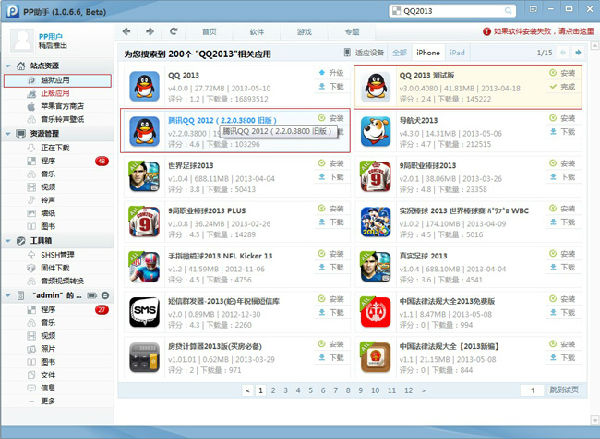Image resolution: width=600 pixels, height=439 pixels.
Task: Click the 真实足球 2013 app icon
Action: tap(376, 267)
